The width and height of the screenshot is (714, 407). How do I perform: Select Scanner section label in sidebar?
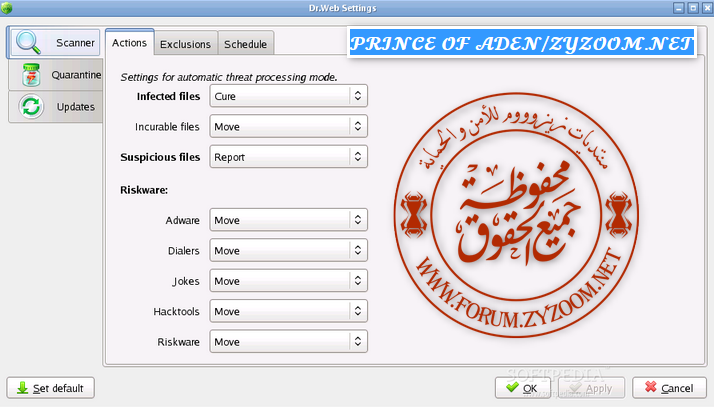tap(75, 43)
